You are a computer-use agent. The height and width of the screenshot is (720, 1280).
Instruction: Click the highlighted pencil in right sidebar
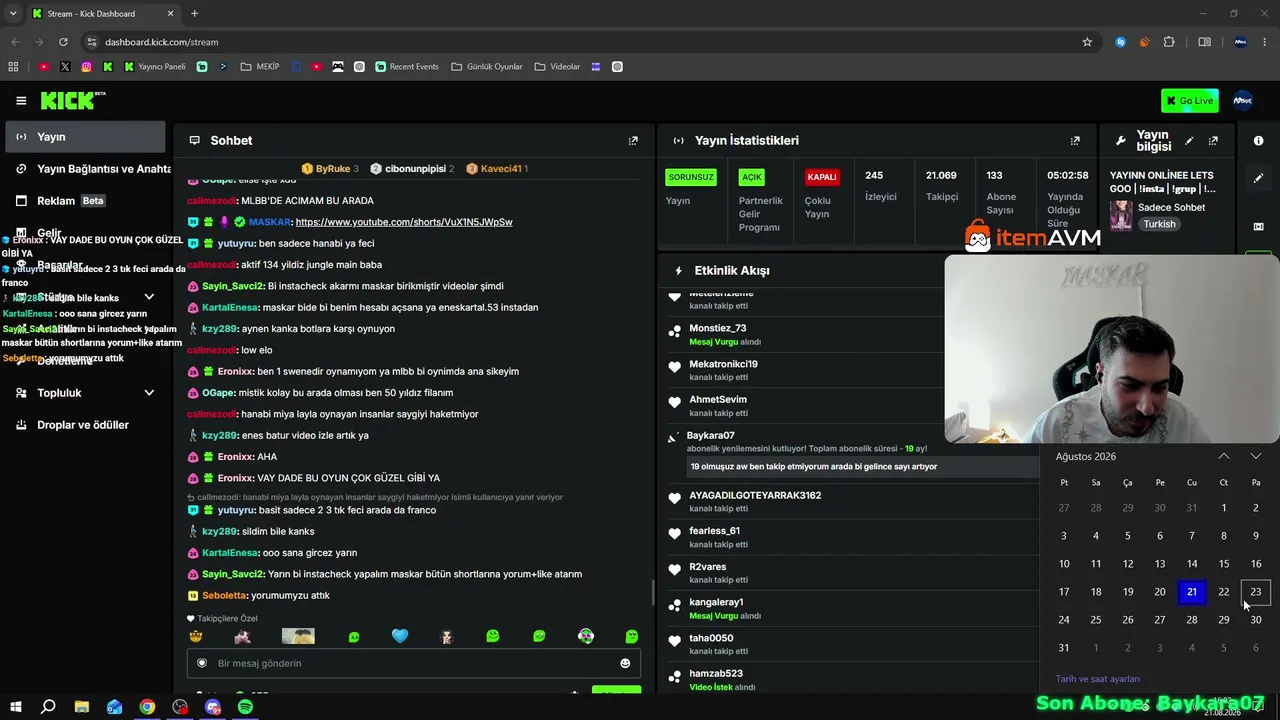[x=1259, y=178]
